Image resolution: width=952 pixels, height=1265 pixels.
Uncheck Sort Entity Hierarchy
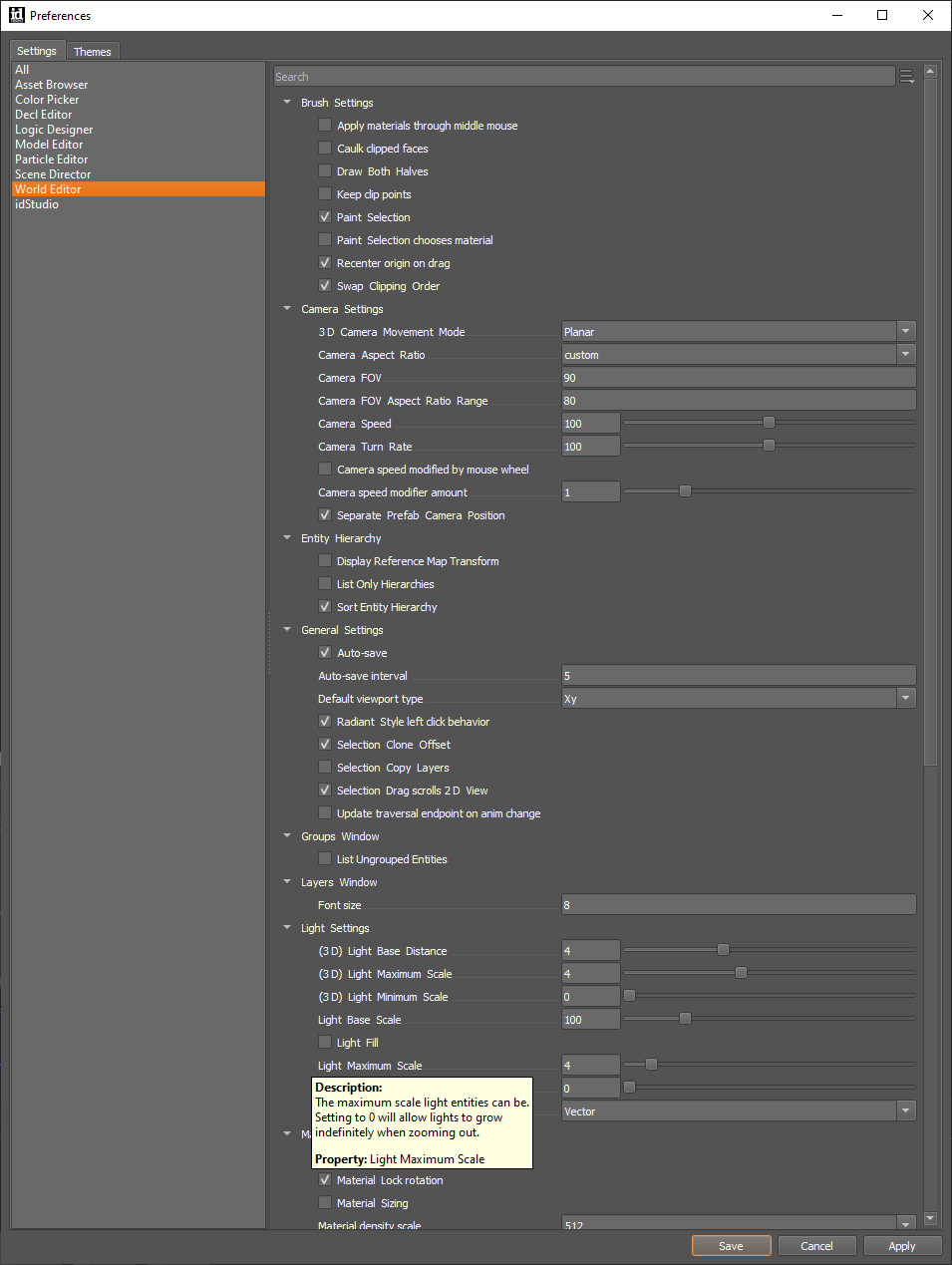(x=325, y=606)
